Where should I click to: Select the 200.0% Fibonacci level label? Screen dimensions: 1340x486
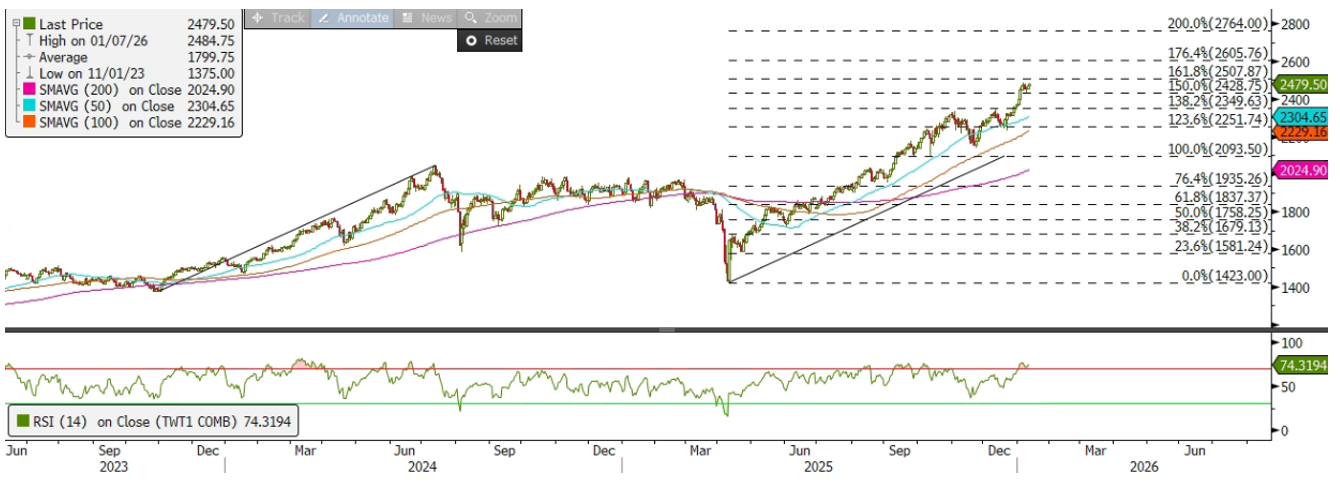click(1217, 24)
